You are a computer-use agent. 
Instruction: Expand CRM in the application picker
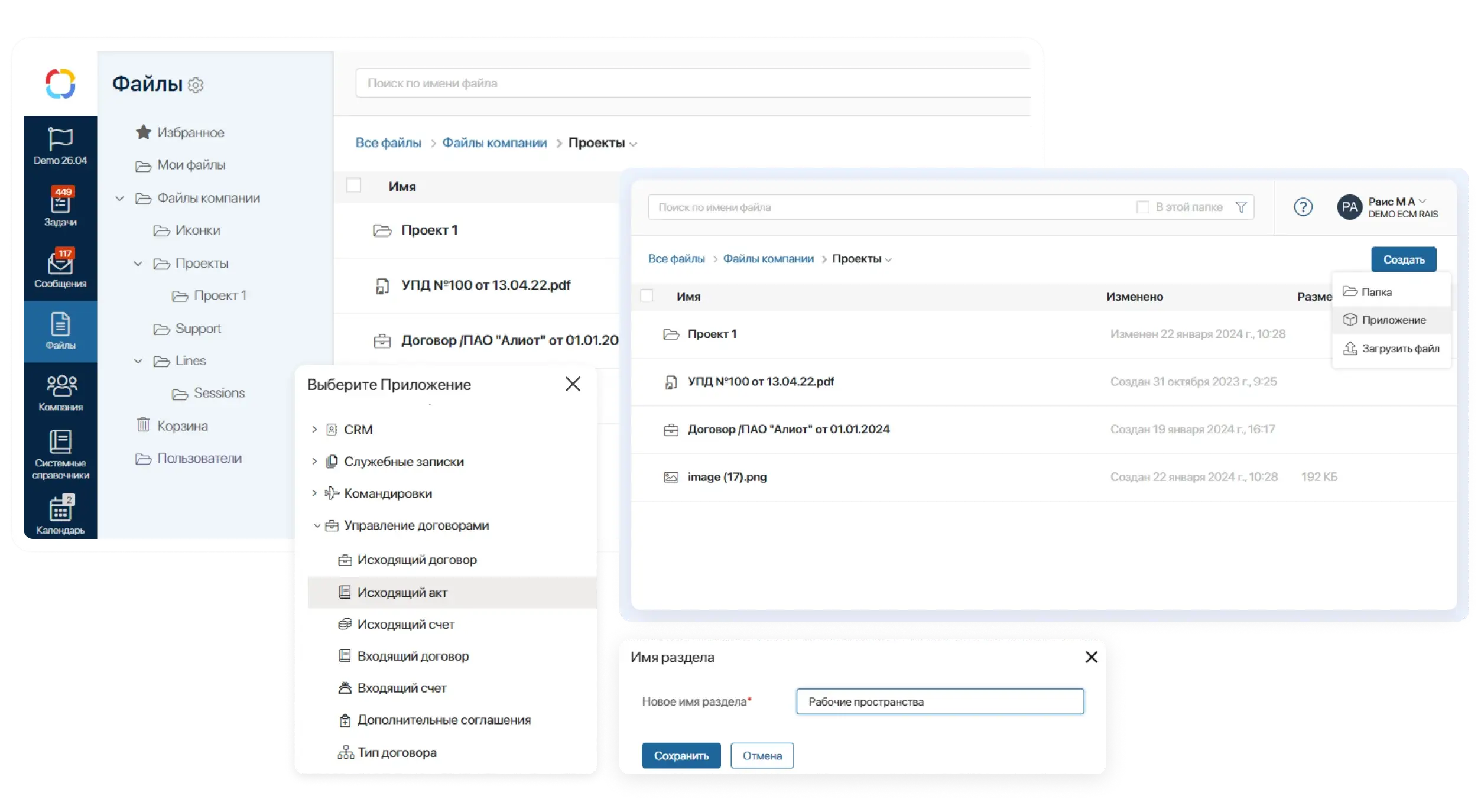tap(315, 430)
